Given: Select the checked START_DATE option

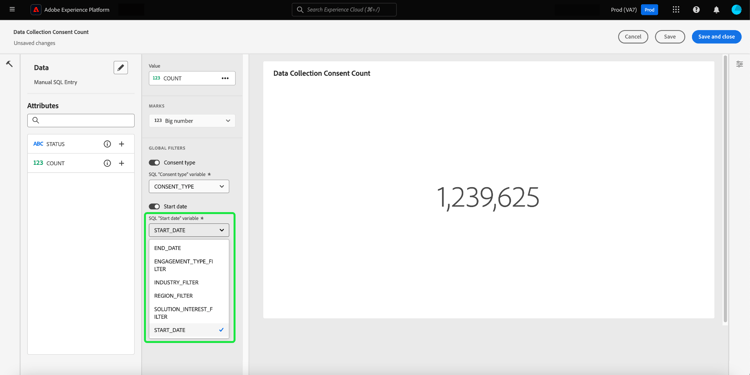Looking at the screenshot, I should click(x=189, y=330).
